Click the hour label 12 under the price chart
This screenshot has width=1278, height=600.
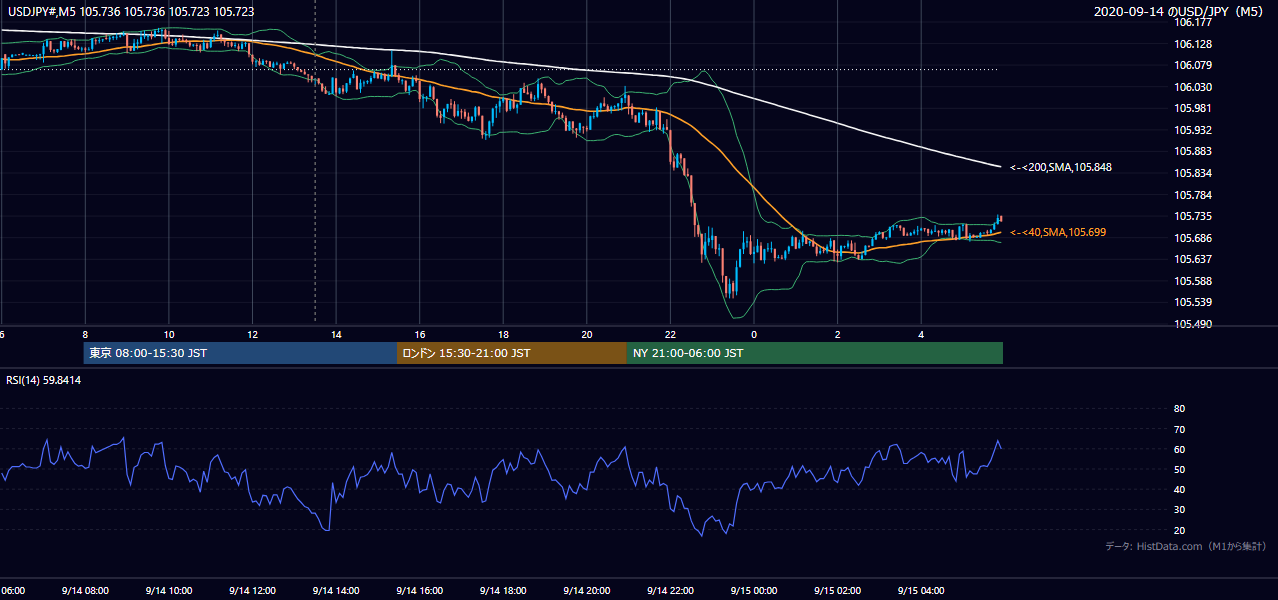click(x=252, y=335)
